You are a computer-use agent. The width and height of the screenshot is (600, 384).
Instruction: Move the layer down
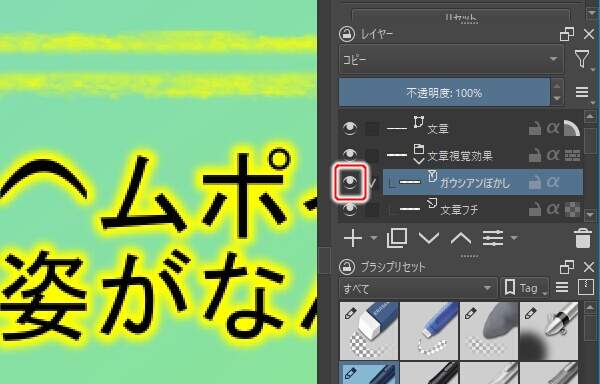tap(429, 238)
